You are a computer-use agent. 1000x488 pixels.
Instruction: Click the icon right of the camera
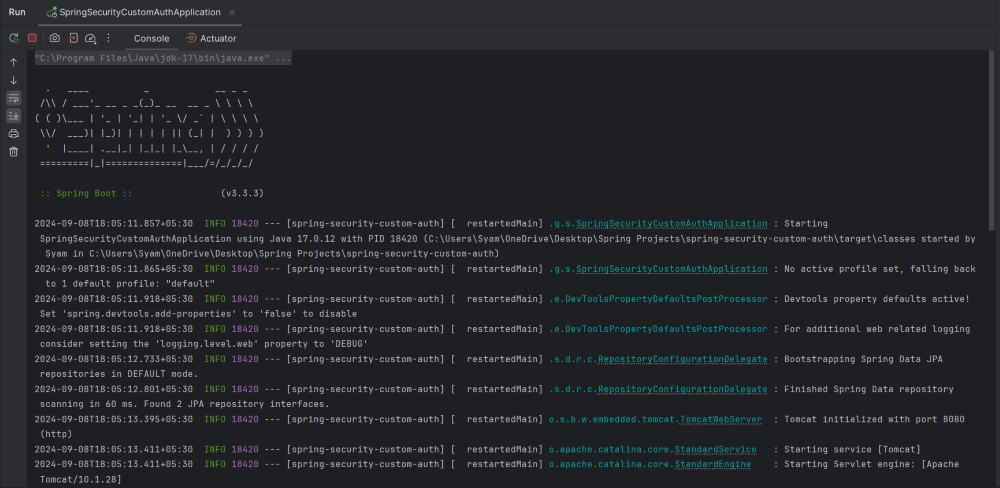point(73,38)
